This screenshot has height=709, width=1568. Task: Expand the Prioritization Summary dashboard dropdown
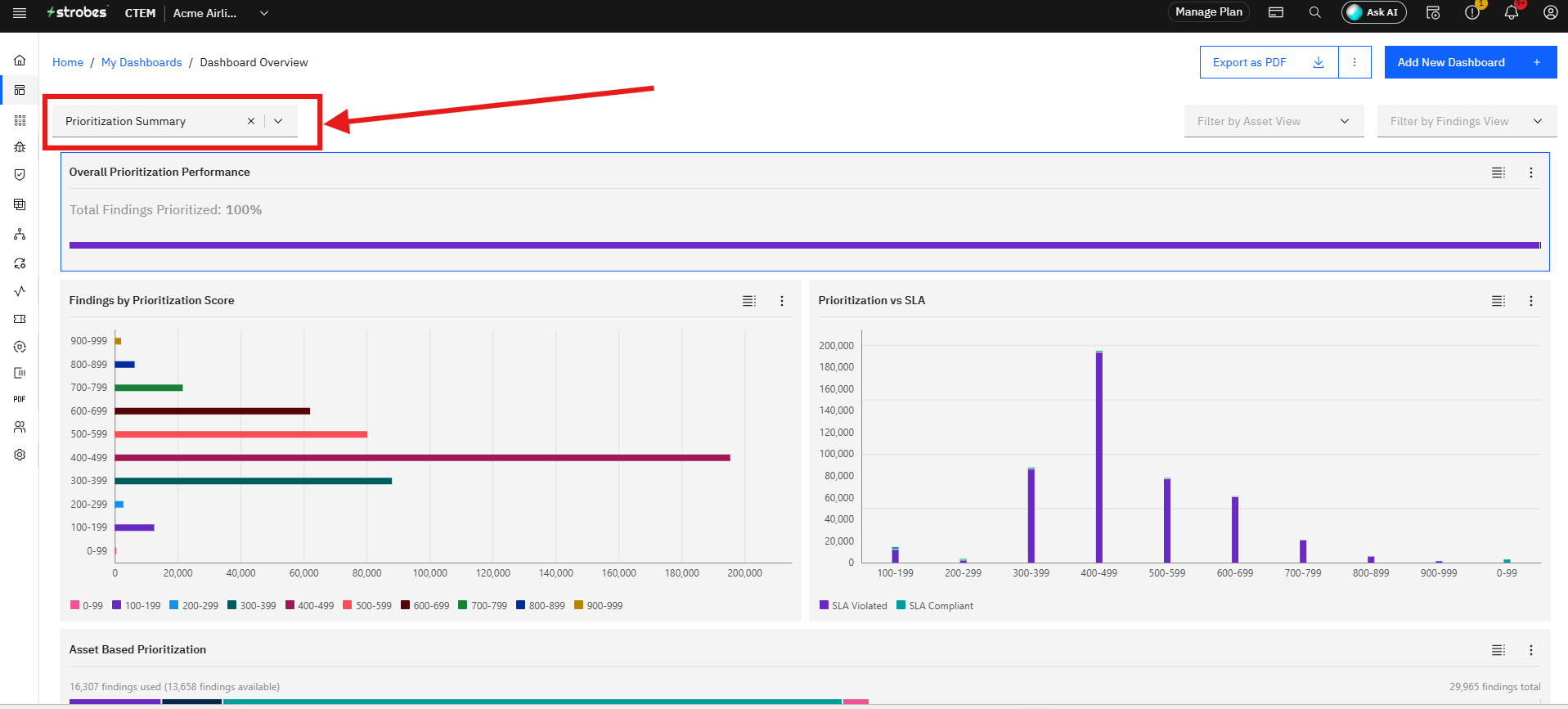point(278,121)
